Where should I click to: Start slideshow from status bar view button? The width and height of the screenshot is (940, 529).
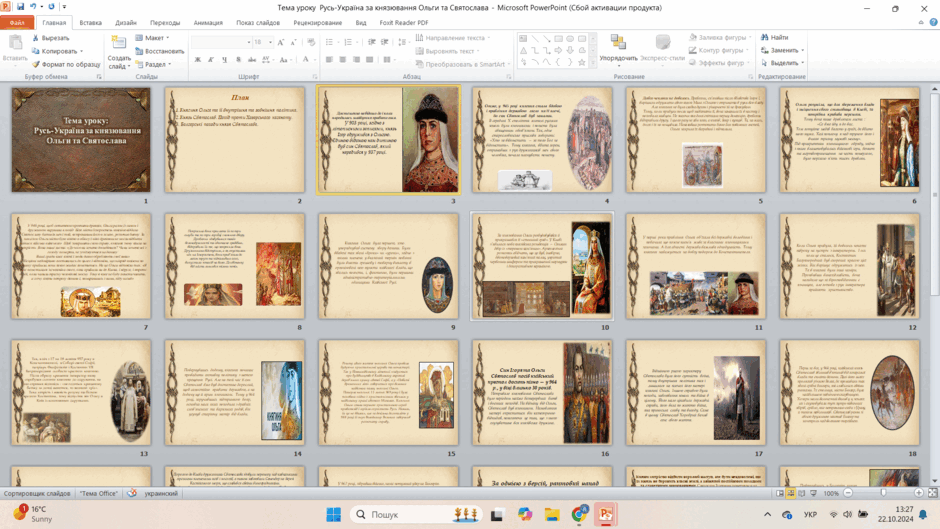[814, 493]
